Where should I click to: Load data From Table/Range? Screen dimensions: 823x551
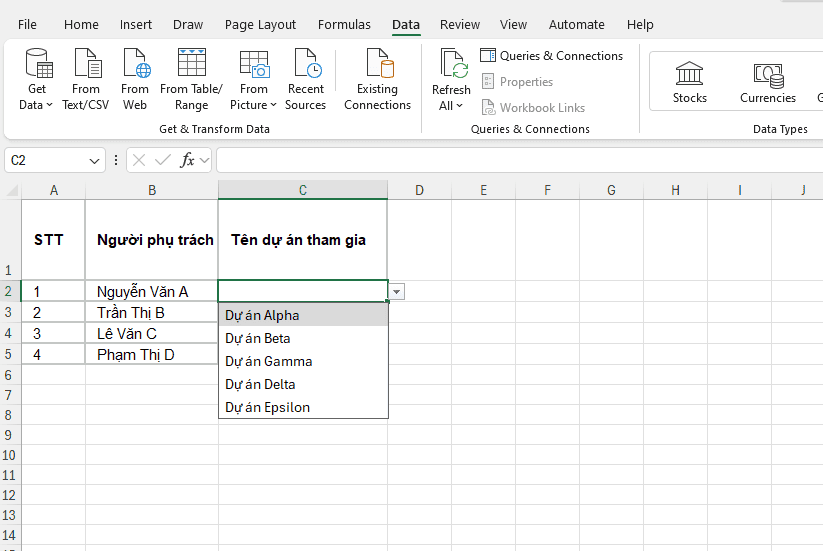[x=192, y=80]
